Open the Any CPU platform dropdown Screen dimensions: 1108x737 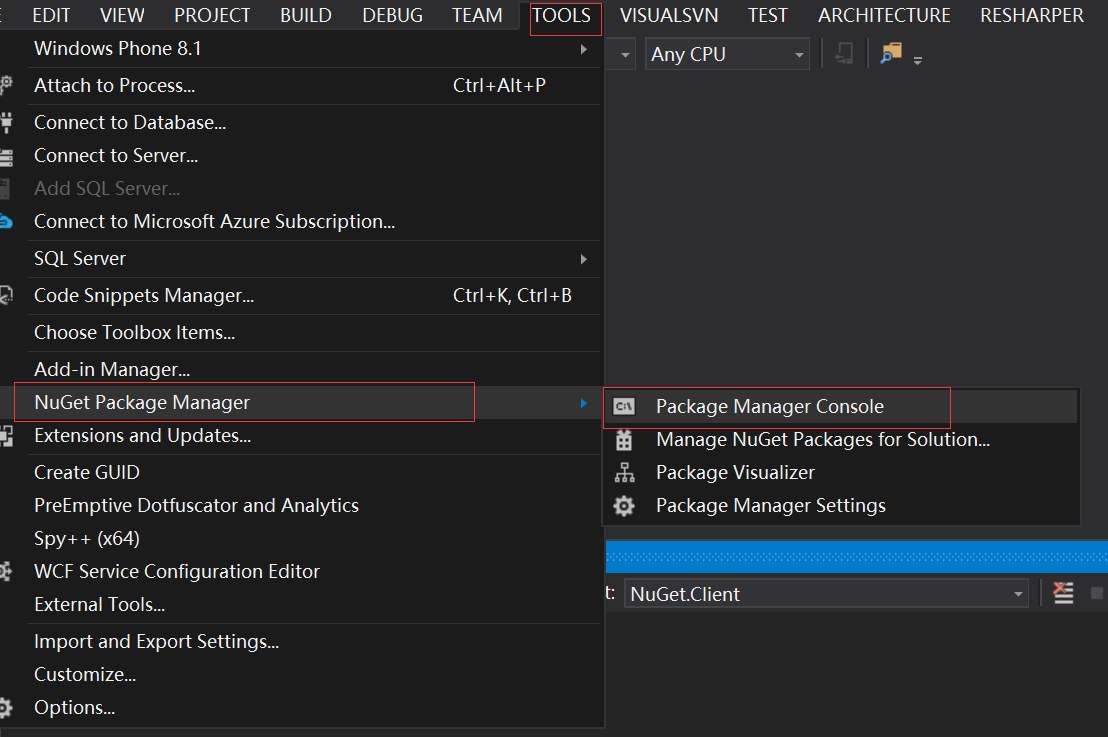[727, 54]
